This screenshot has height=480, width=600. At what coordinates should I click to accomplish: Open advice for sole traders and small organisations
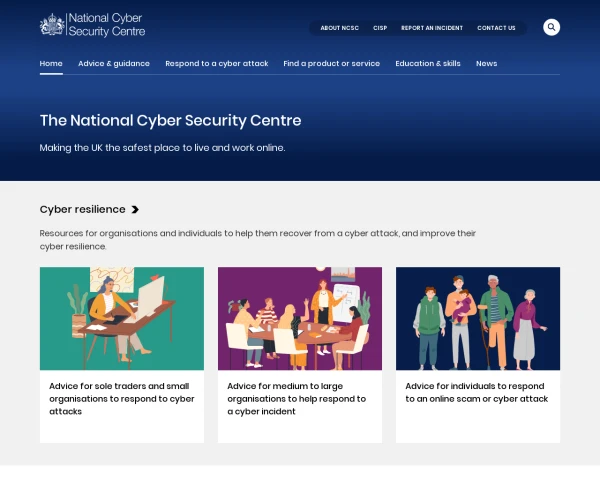[122, 398]
